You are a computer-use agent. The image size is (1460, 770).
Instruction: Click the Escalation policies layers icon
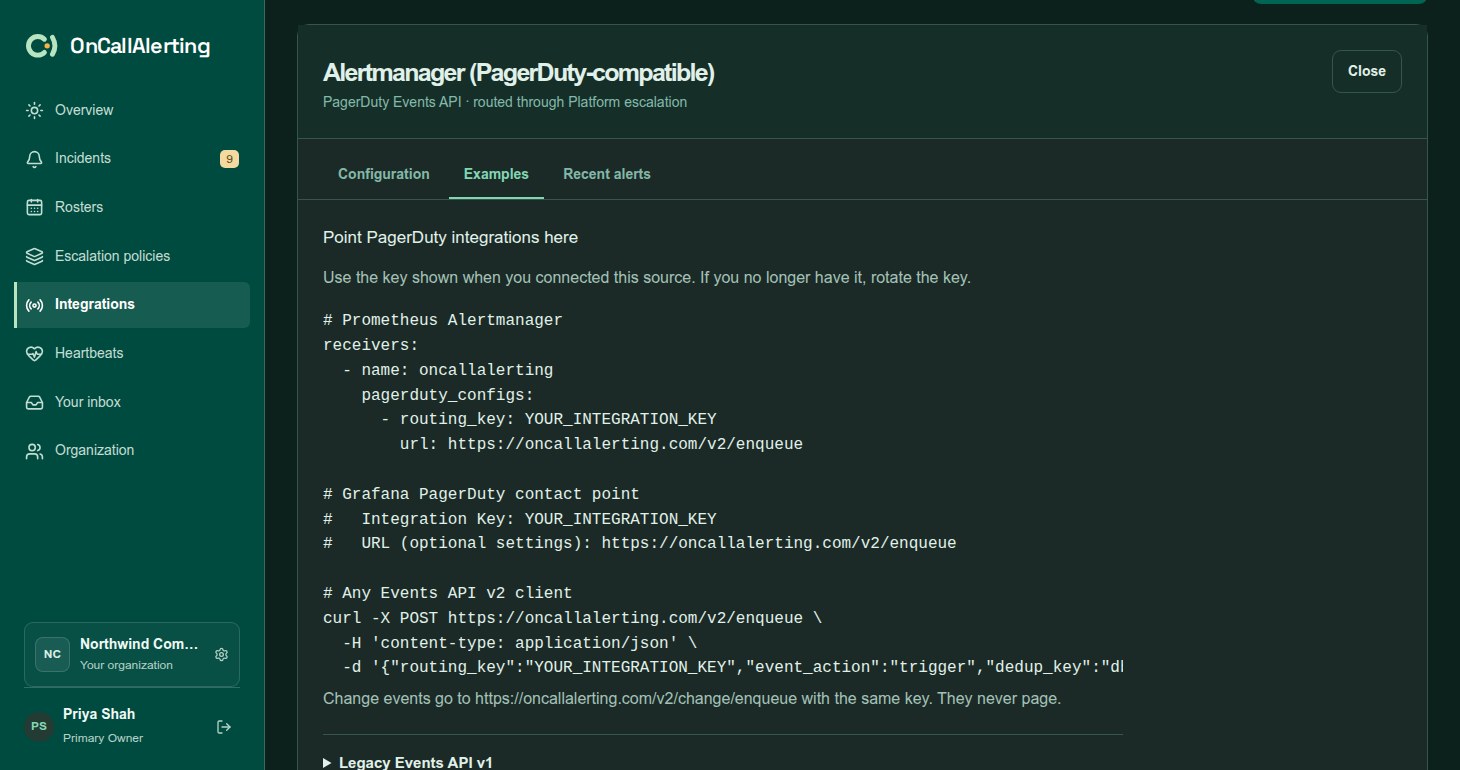pos(34,256)
